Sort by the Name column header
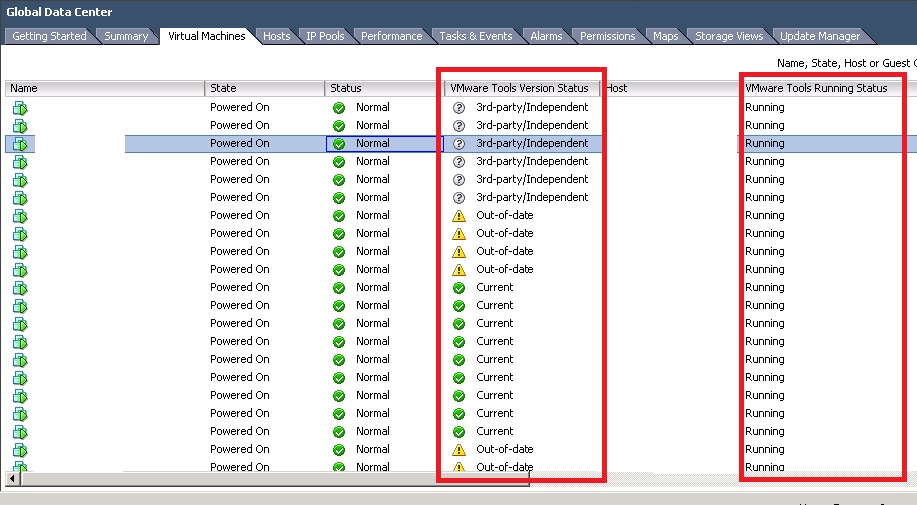The height and width of the screenshot is (505, 917). click(105, 88)
